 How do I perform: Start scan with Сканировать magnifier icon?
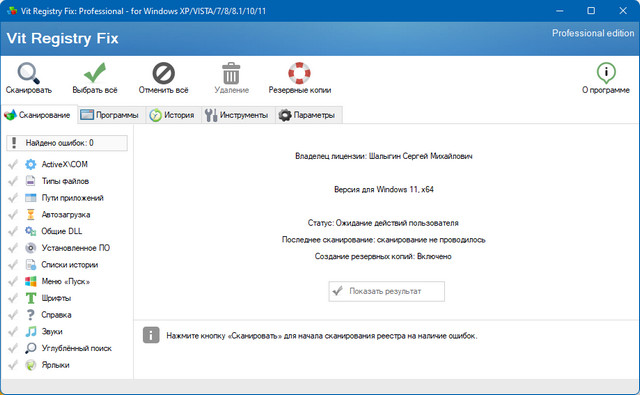coord(28,73)
